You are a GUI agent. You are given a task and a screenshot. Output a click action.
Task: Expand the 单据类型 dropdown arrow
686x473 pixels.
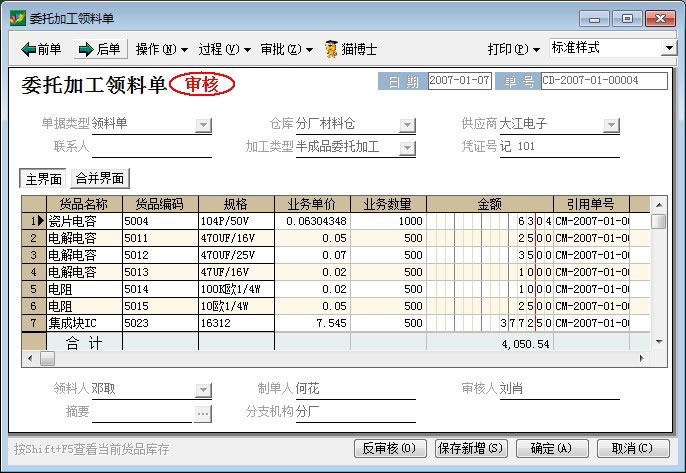pyautogui.click(x=203, y=125)
